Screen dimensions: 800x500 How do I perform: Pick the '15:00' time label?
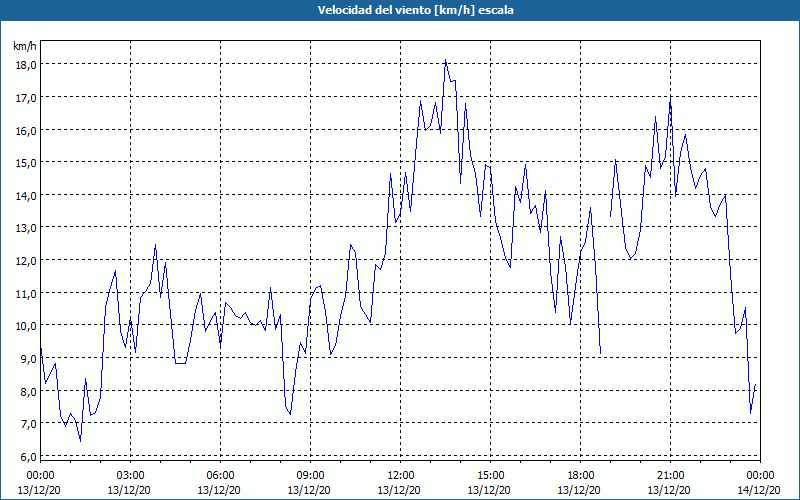(490, 476)
